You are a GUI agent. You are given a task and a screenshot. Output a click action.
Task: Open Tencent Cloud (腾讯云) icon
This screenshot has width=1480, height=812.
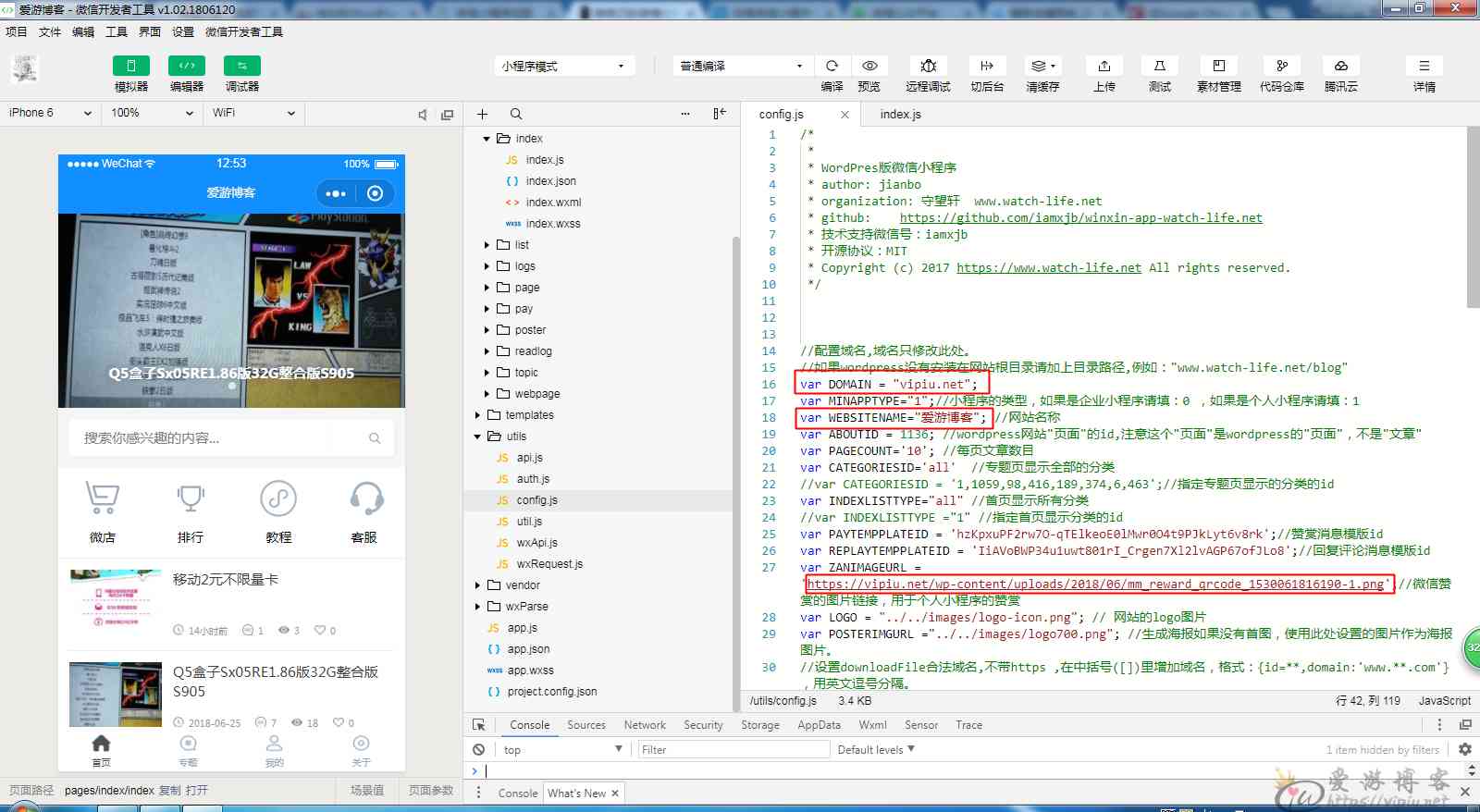coord(1340,66)
